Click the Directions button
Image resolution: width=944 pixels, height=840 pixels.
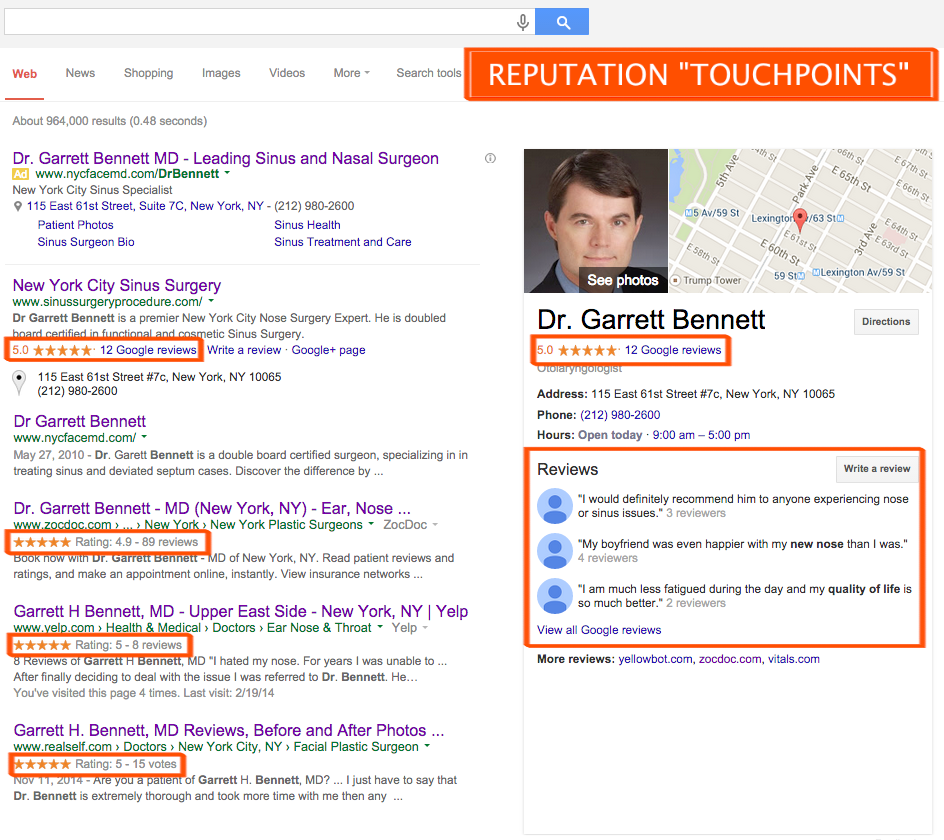[x=886, y=322]
